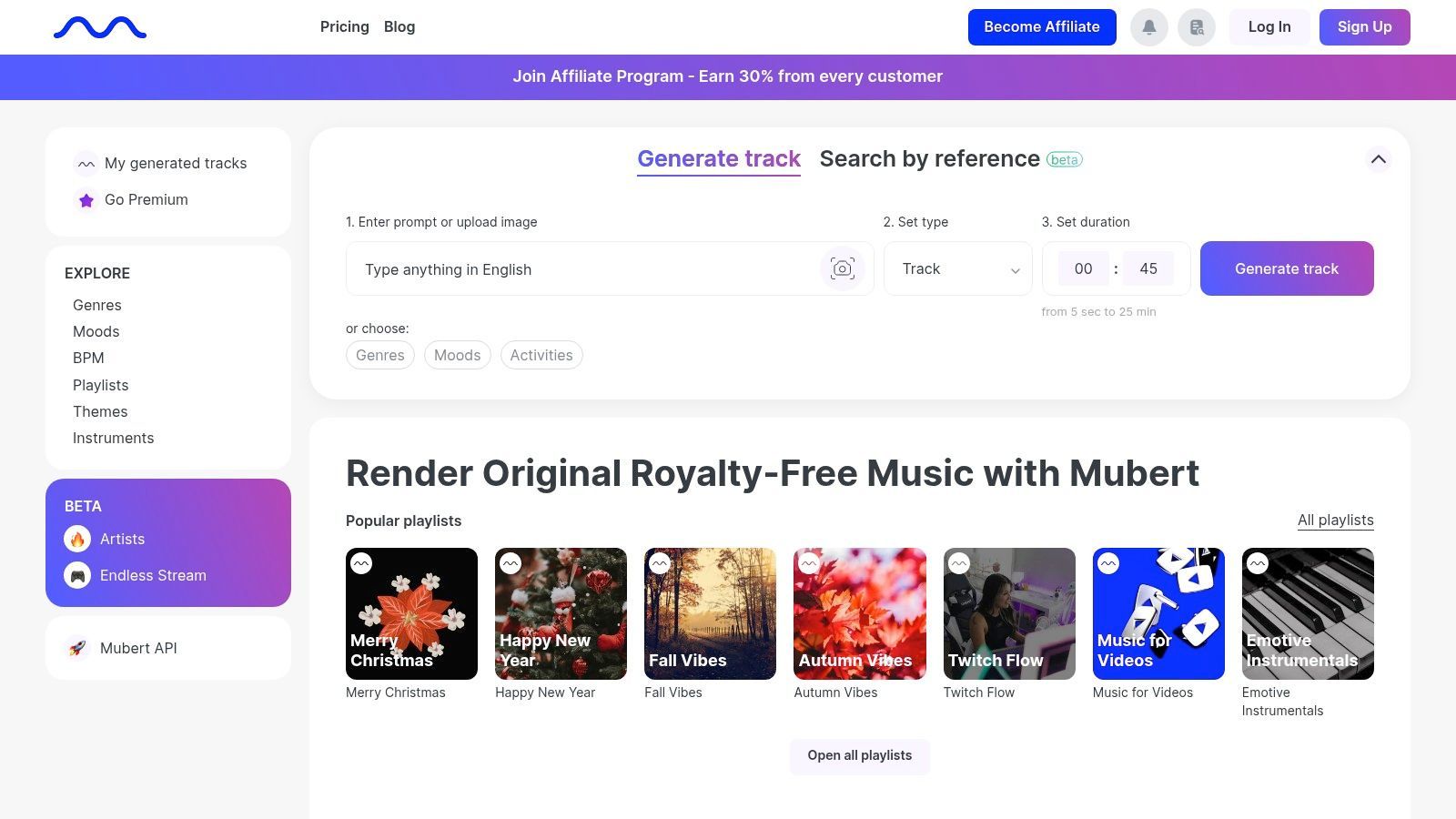
Task: Click the document search icon in header
Action: coord(1197,27)
